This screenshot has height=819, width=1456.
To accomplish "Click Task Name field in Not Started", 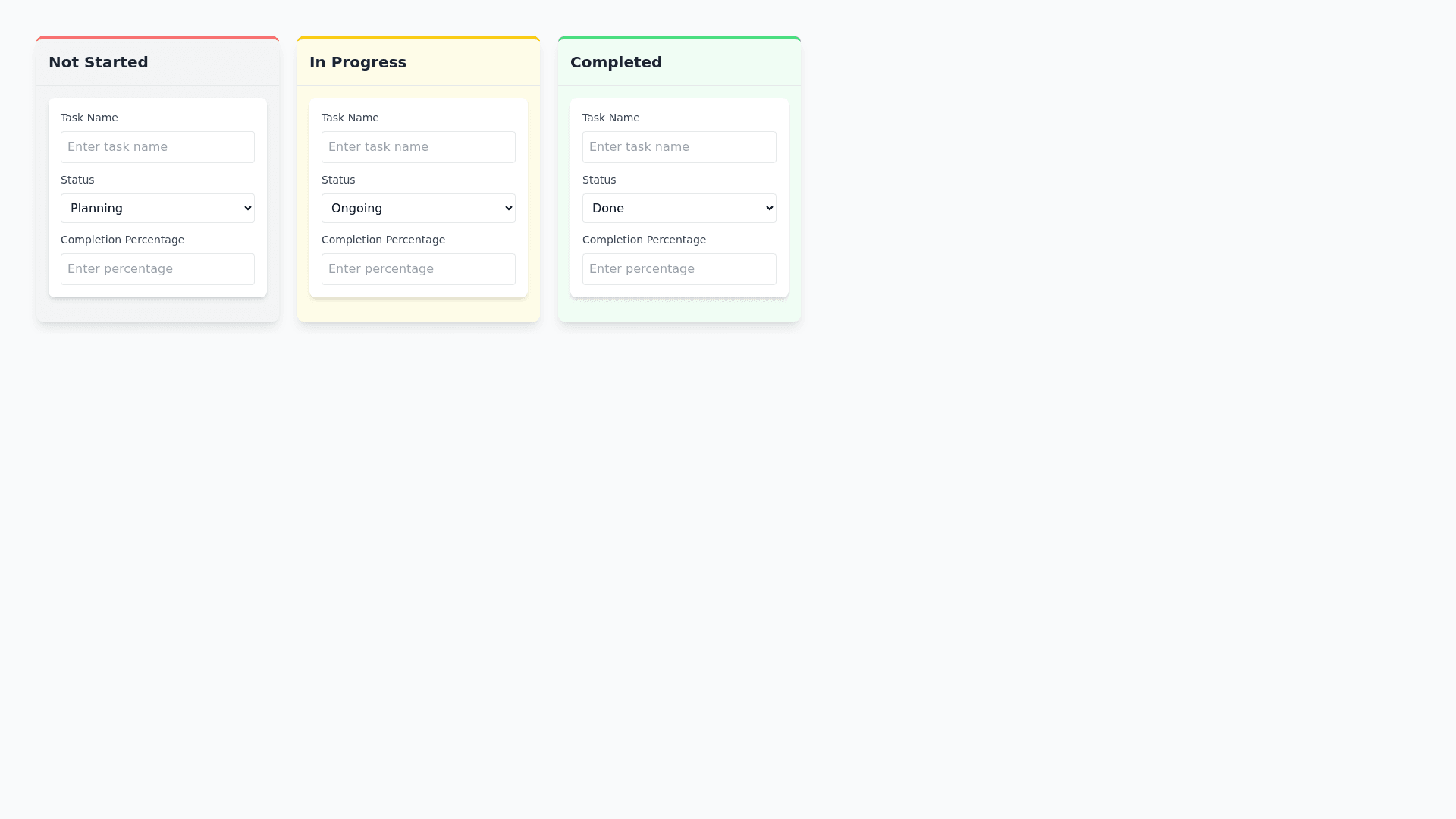I will 157,147.
